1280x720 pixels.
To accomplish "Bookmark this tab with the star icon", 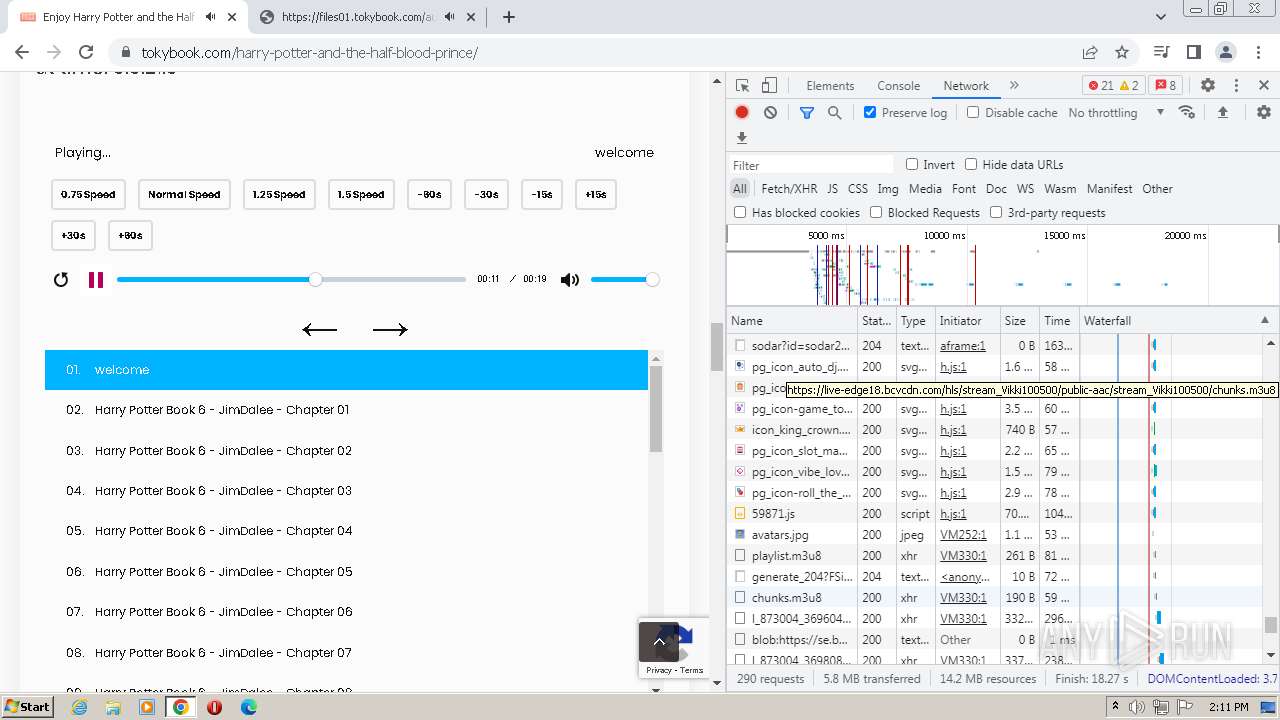I will coord(1122,52).
